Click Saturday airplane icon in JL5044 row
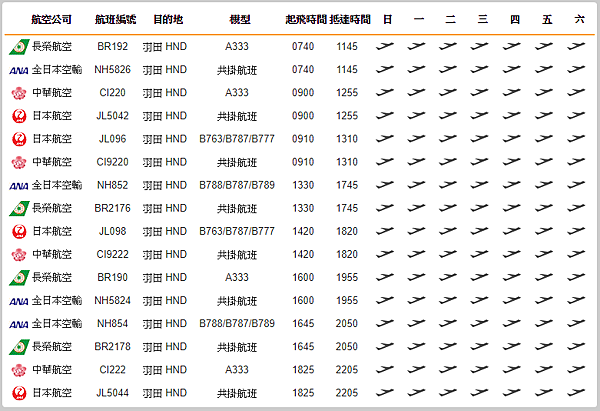The image size is (600, 411). click(576, 393)
